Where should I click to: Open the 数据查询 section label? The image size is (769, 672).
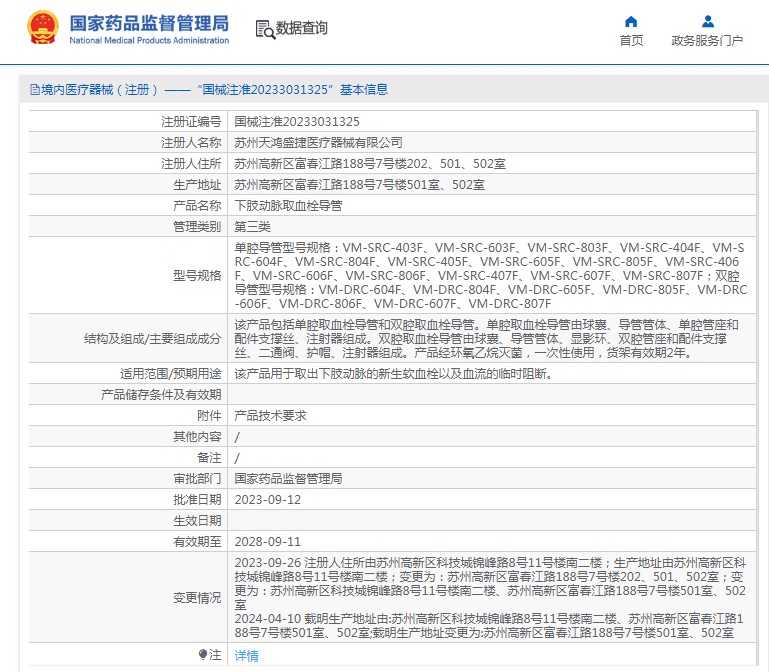[301, 29]
